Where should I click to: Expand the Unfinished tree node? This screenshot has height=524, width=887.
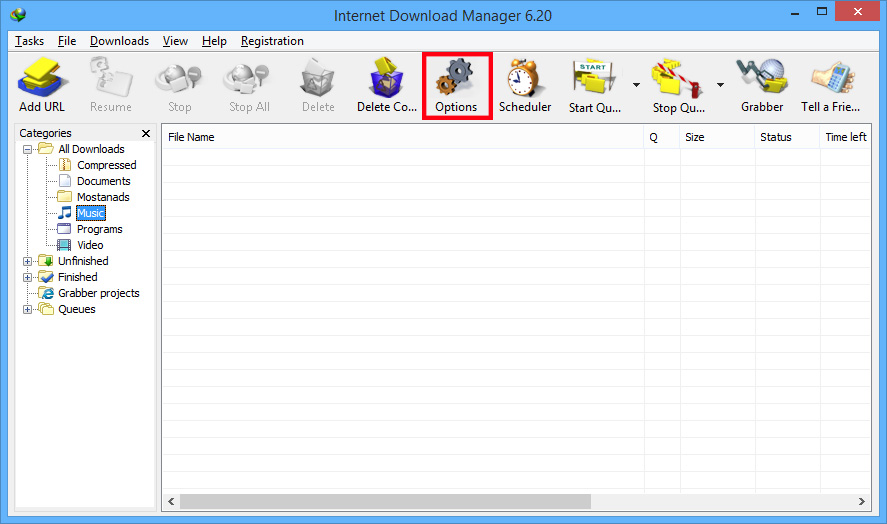click(x=27, y=261)
